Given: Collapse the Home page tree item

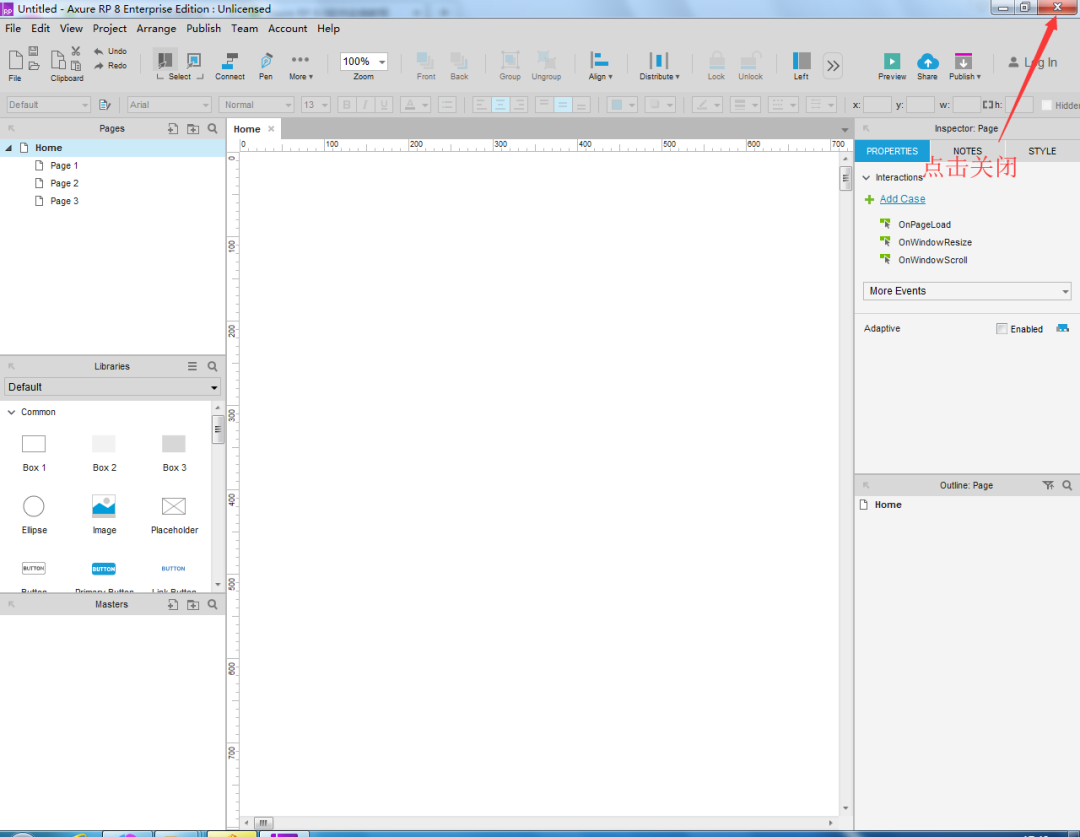Looking at the screenshot, I should pyautogui.click(x=8, y=147).
